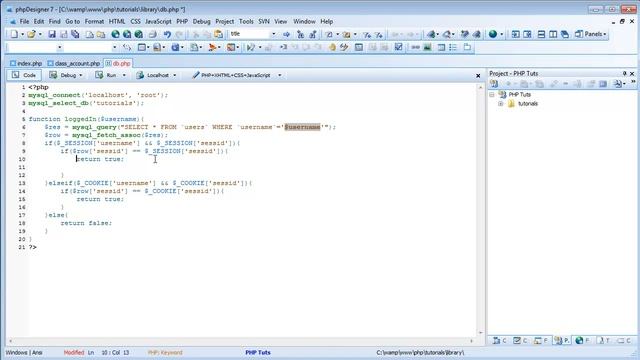Click the insert image icon in the second toolbar

tap(427, 47)
